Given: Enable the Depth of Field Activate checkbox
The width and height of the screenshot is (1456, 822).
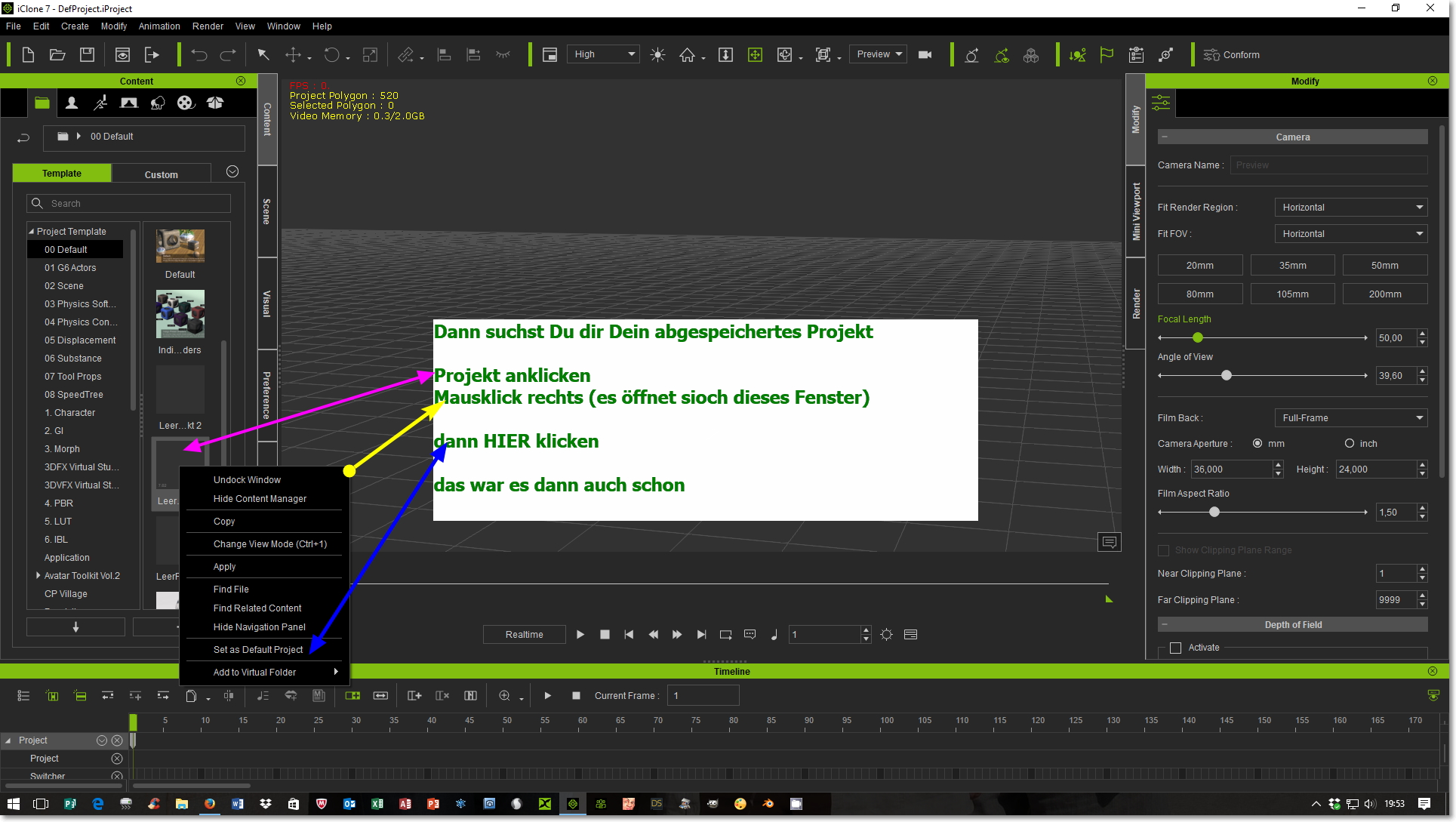Looking at the screenshot, I should (x=1175, y=648).
